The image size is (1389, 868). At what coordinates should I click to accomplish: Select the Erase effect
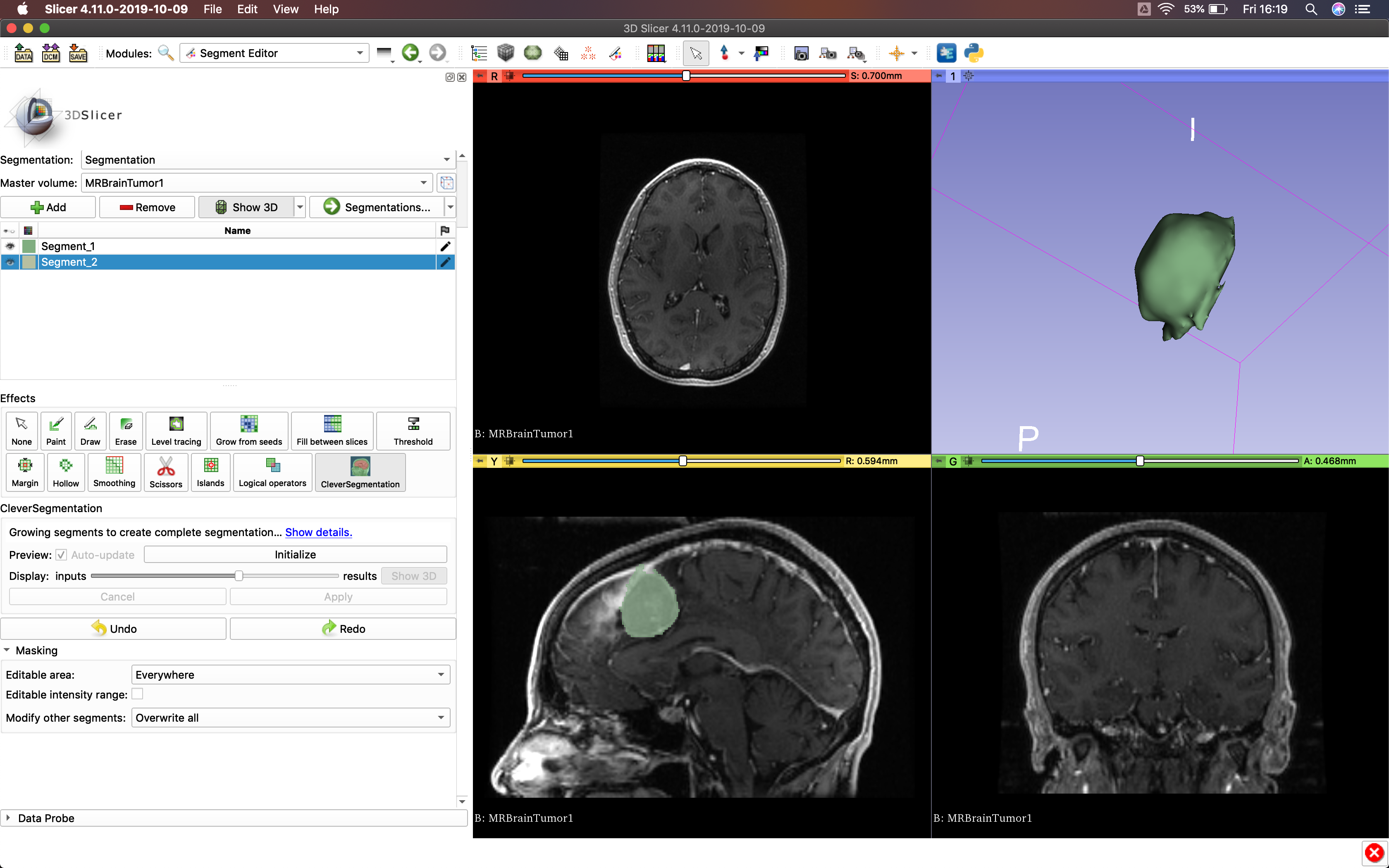pyautogui.click(x=125, y=431)
